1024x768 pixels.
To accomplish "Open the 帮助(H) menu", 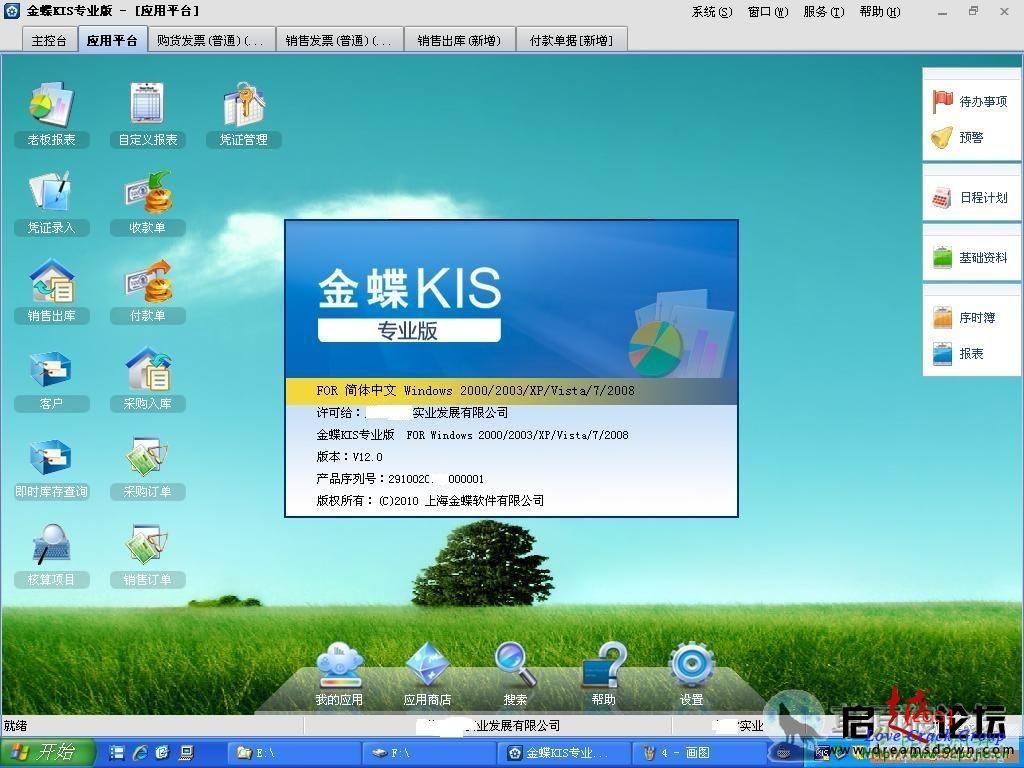I will [879, 12].
